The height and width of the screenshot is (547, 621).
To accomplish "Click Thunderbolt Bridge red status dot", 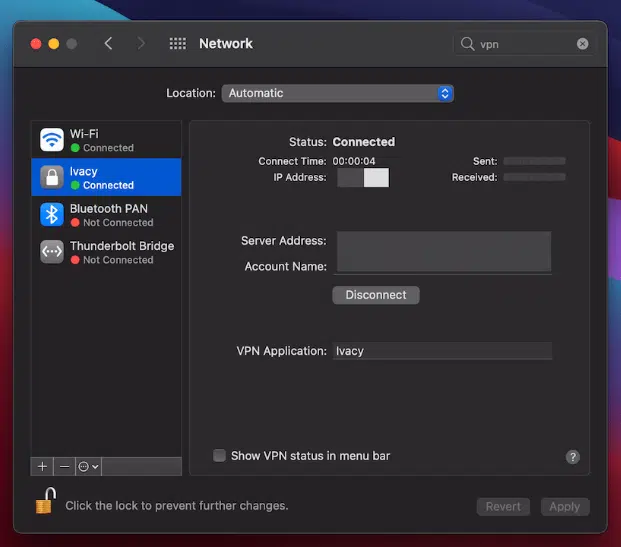I will tap(75, 260).
